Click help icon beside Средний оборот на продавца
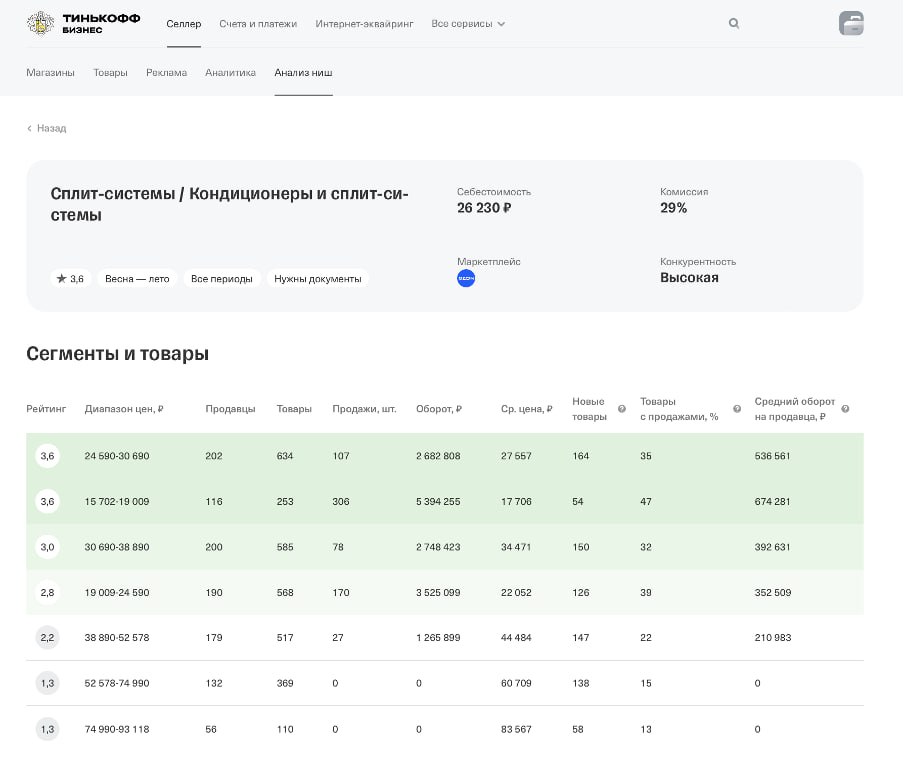This screenshot has height=770, width=904. [x=845, y=409]
